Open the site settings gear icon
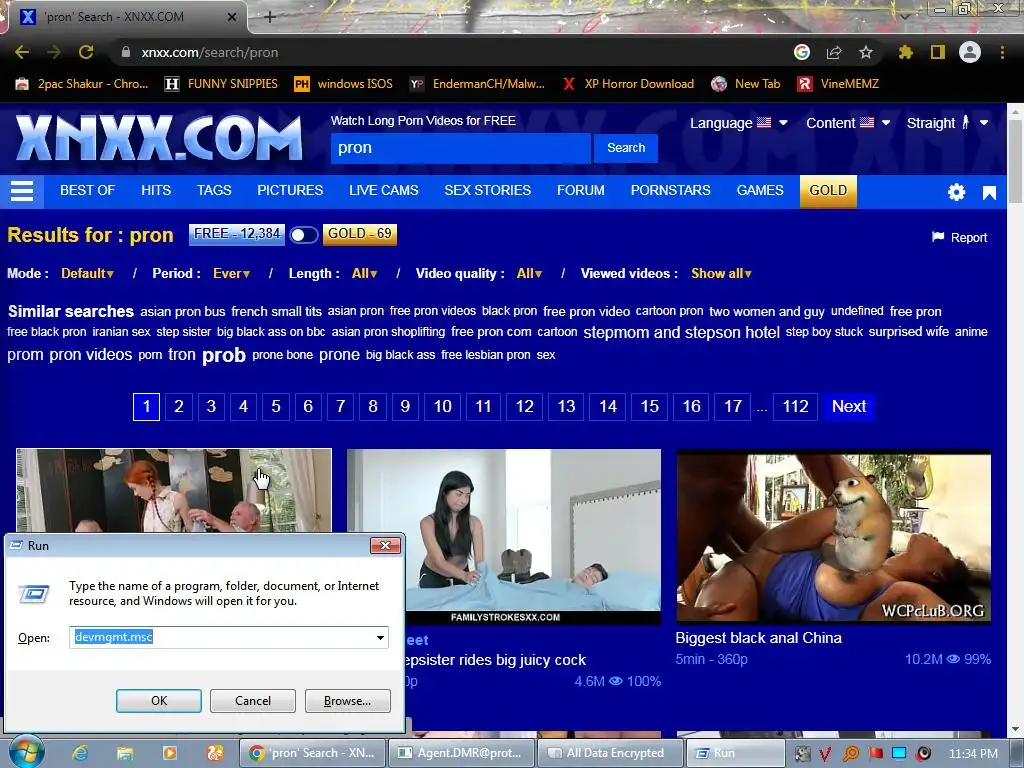The height and width of the screenshot is (768, 1024). click(957, 192)
